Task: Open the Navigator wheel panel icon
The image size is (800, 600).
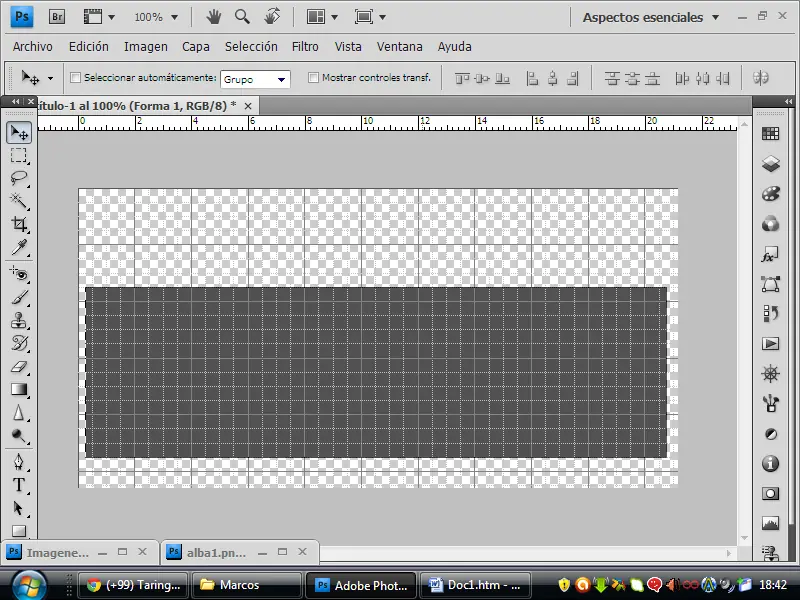Action: click(x=770, y=374)
